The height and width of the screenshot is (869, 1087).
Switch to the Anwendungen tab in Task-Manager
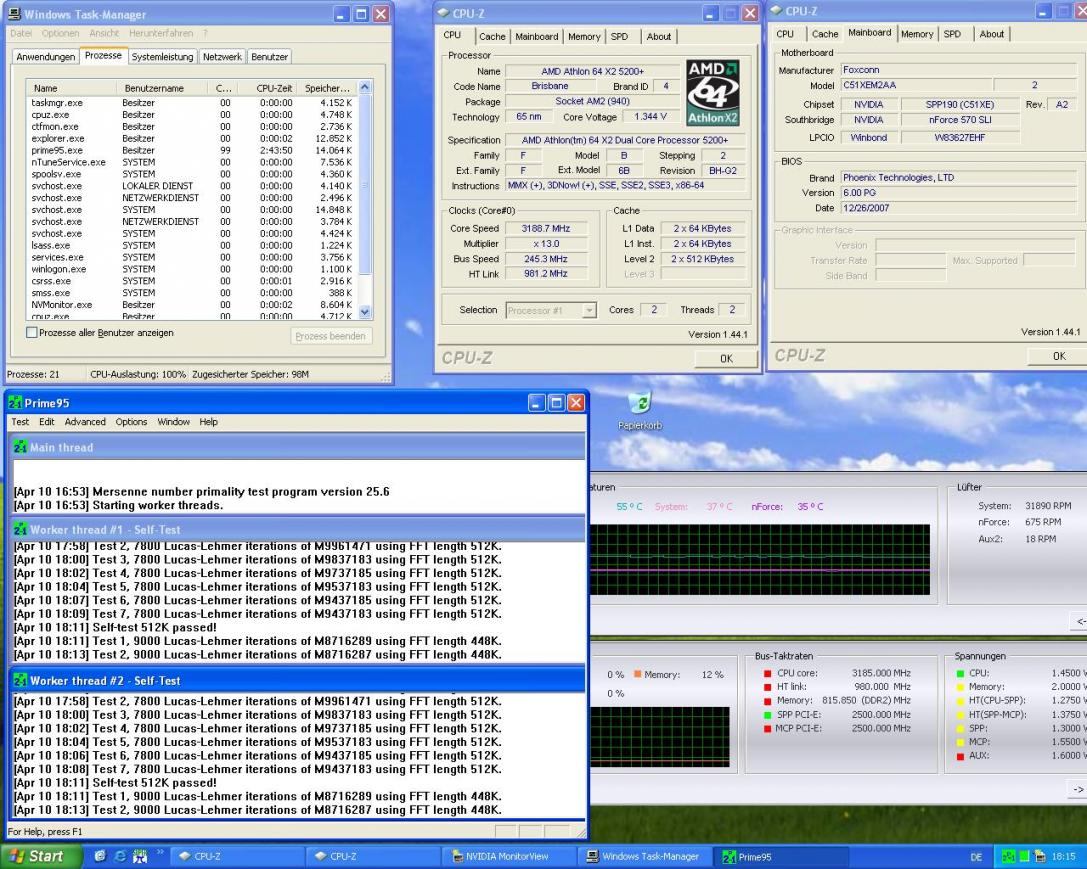pos(46,57)
